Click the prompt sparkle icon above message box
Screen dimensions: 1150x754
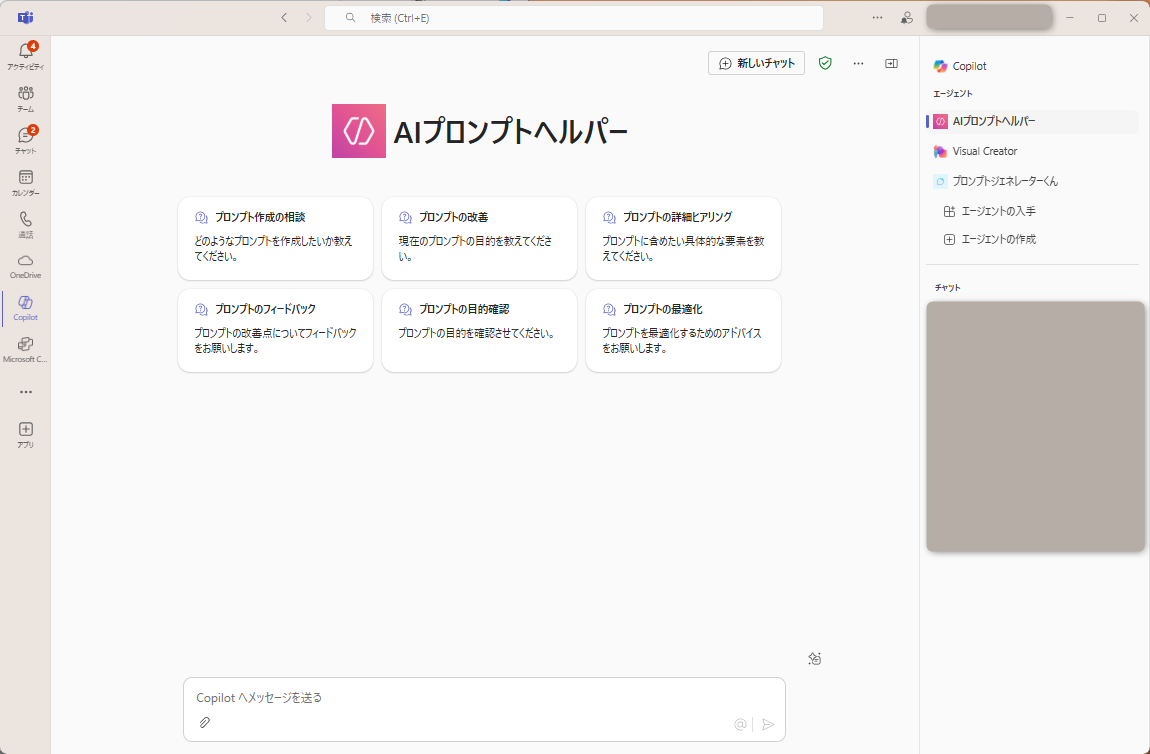pos(814,659)
